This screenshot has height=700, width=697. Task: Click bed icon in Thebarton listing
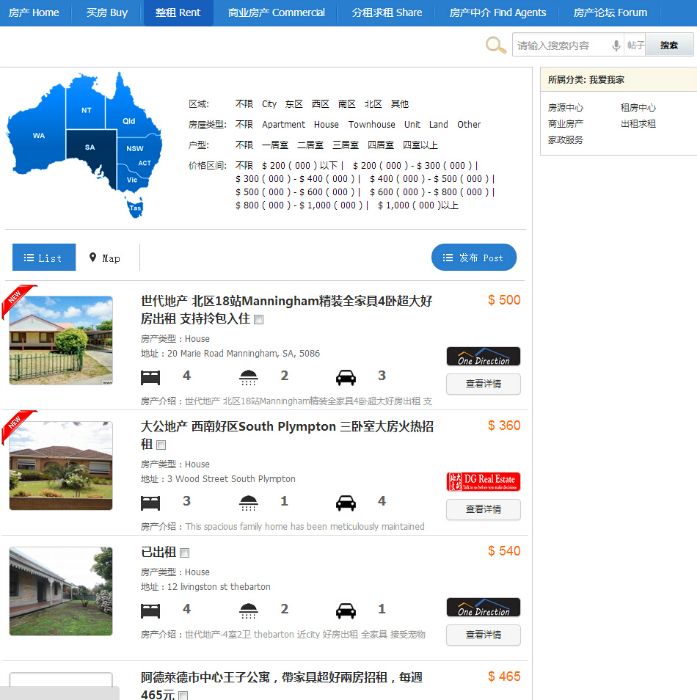pos(150,611)
